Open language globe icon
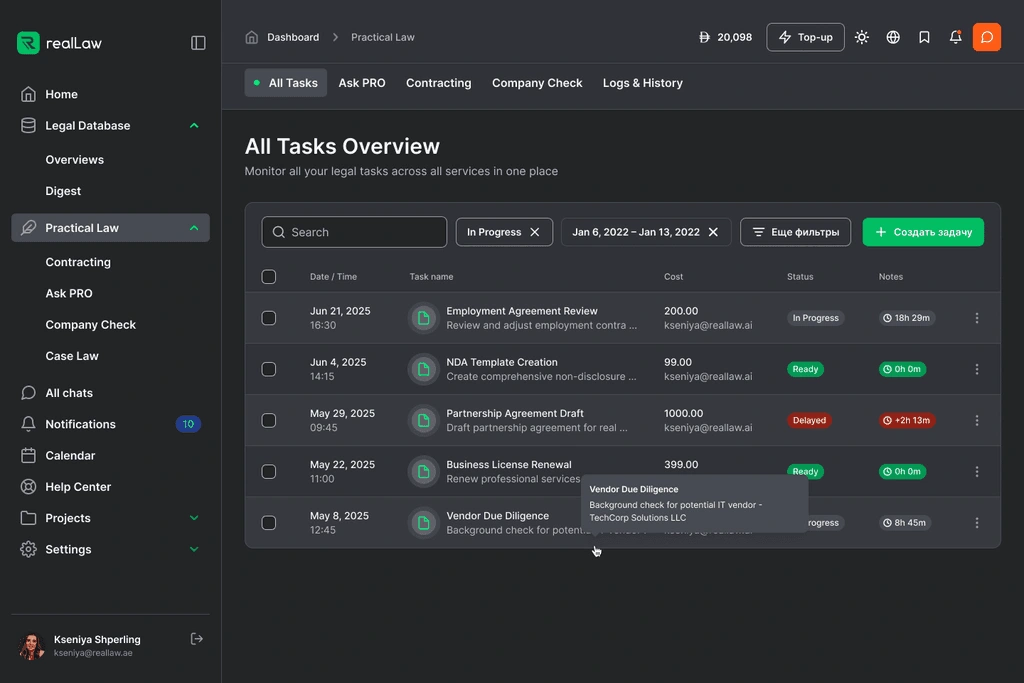1024x683 pixels. (893, 37)
